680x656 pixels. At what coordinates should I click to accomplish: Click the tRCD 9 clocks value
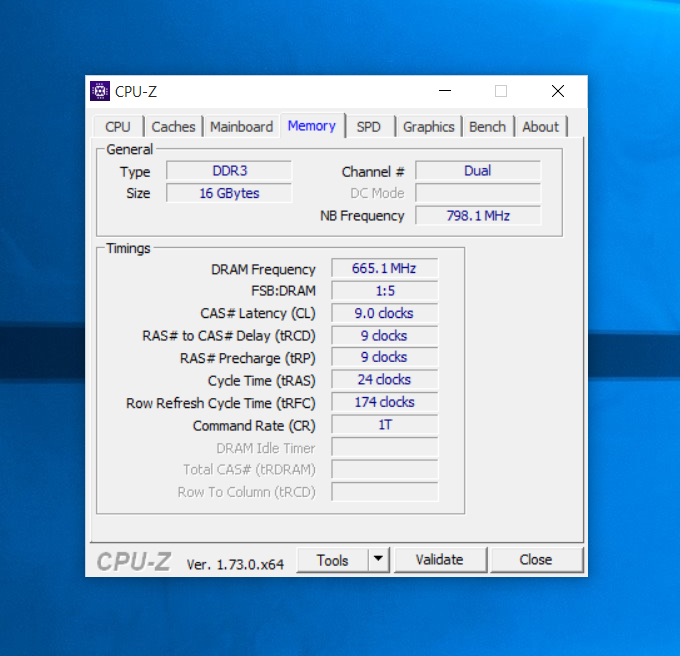385,336
